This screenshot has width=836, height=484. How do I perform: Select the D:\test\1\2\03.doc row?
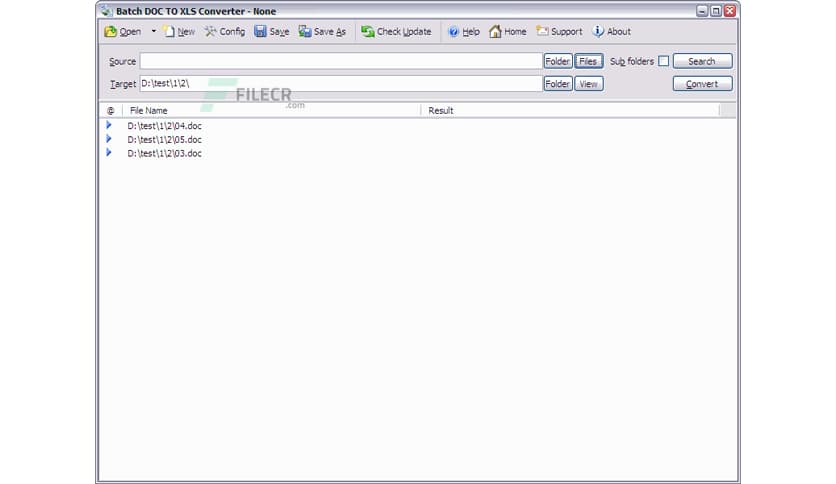coord(417,154)
